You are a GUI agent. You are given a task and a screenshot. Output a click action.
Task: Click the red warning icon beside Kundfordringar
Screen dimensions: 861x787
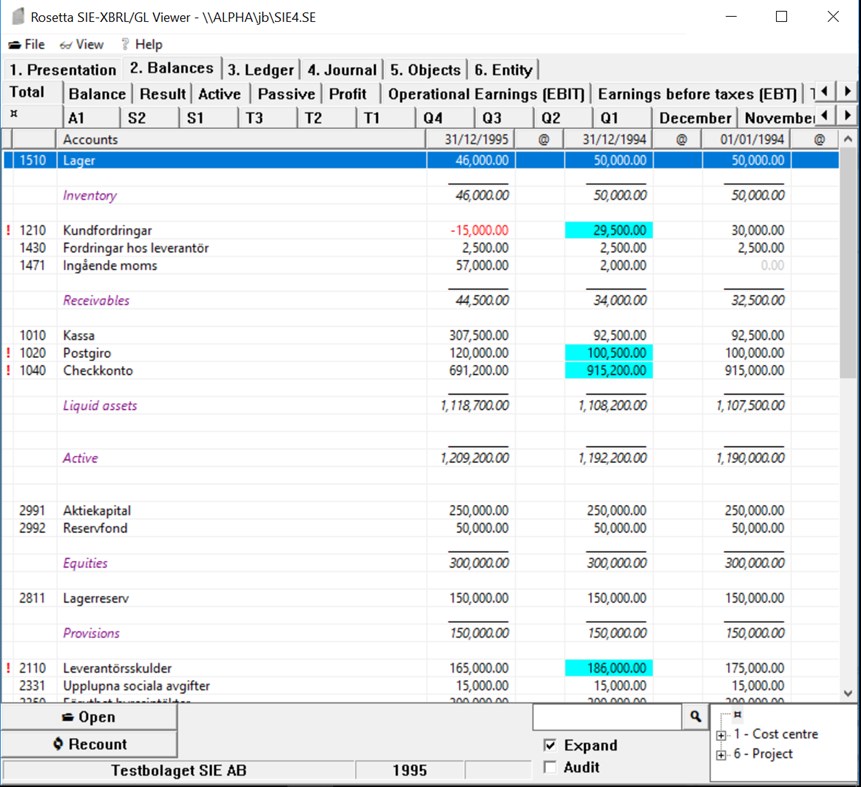pos(8,230)
